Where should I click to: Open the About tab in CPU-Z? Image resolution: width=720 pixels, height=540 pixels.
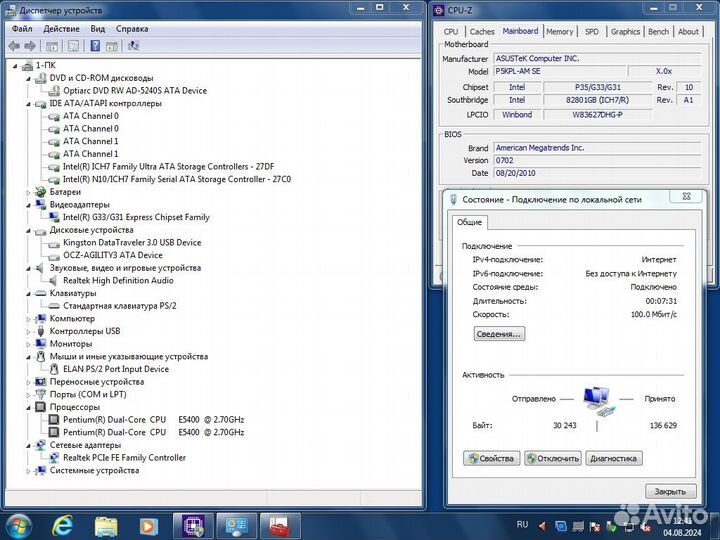point(688,32)
